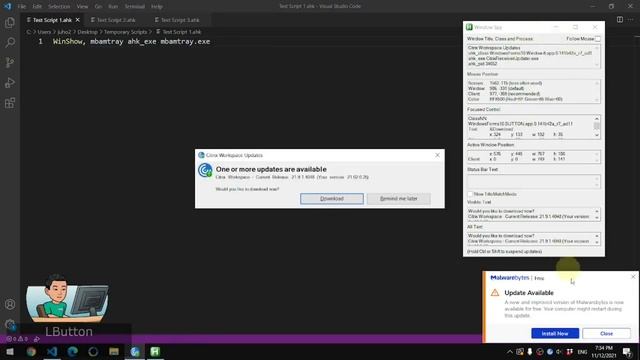
Task: Click the VS Code logo in title bar
Action: tap(7, 6)
